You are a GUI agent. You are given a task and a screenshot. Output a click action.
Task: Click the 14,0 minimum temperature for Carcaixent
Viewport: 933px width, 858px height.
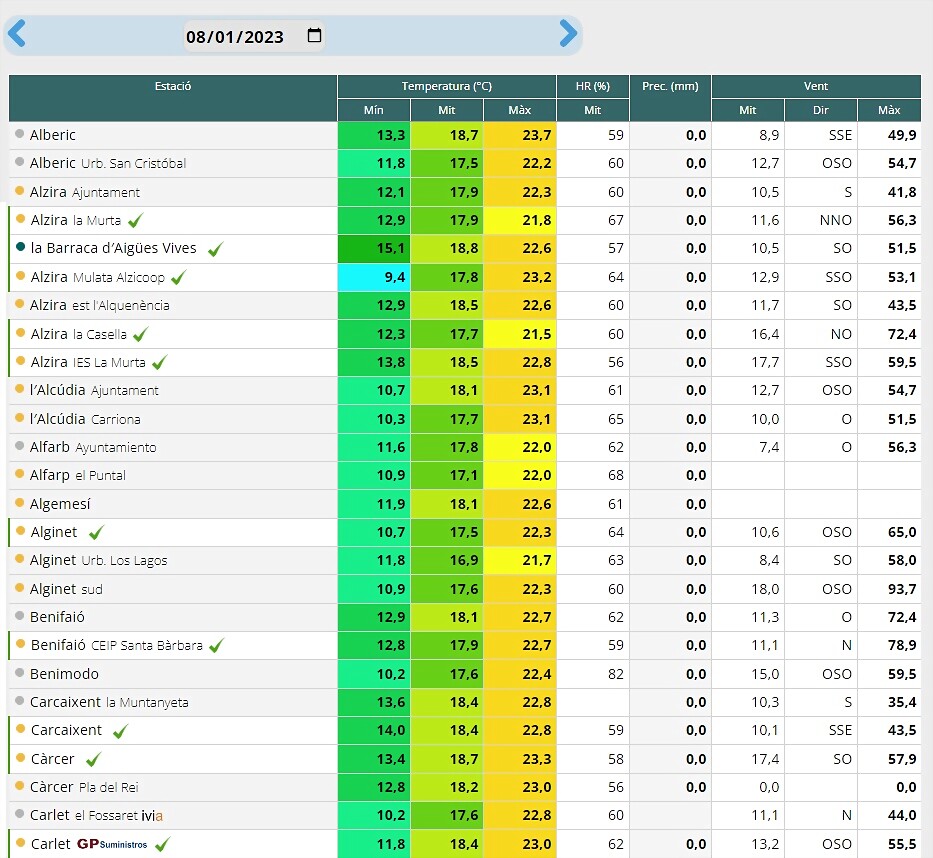[374, 731]
